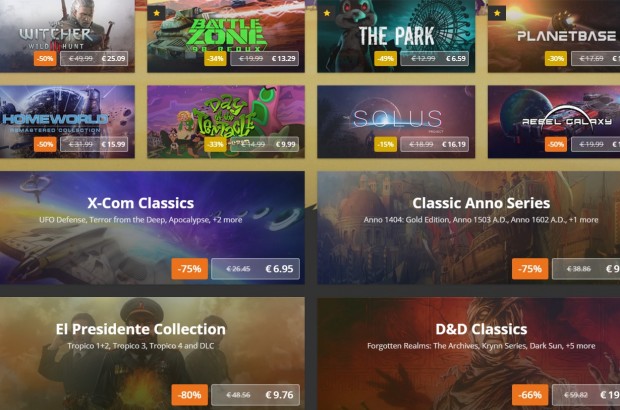Click the € 16.19 Solus price button
The width and height of the screenshot is (620, 410).
(435, 144)
